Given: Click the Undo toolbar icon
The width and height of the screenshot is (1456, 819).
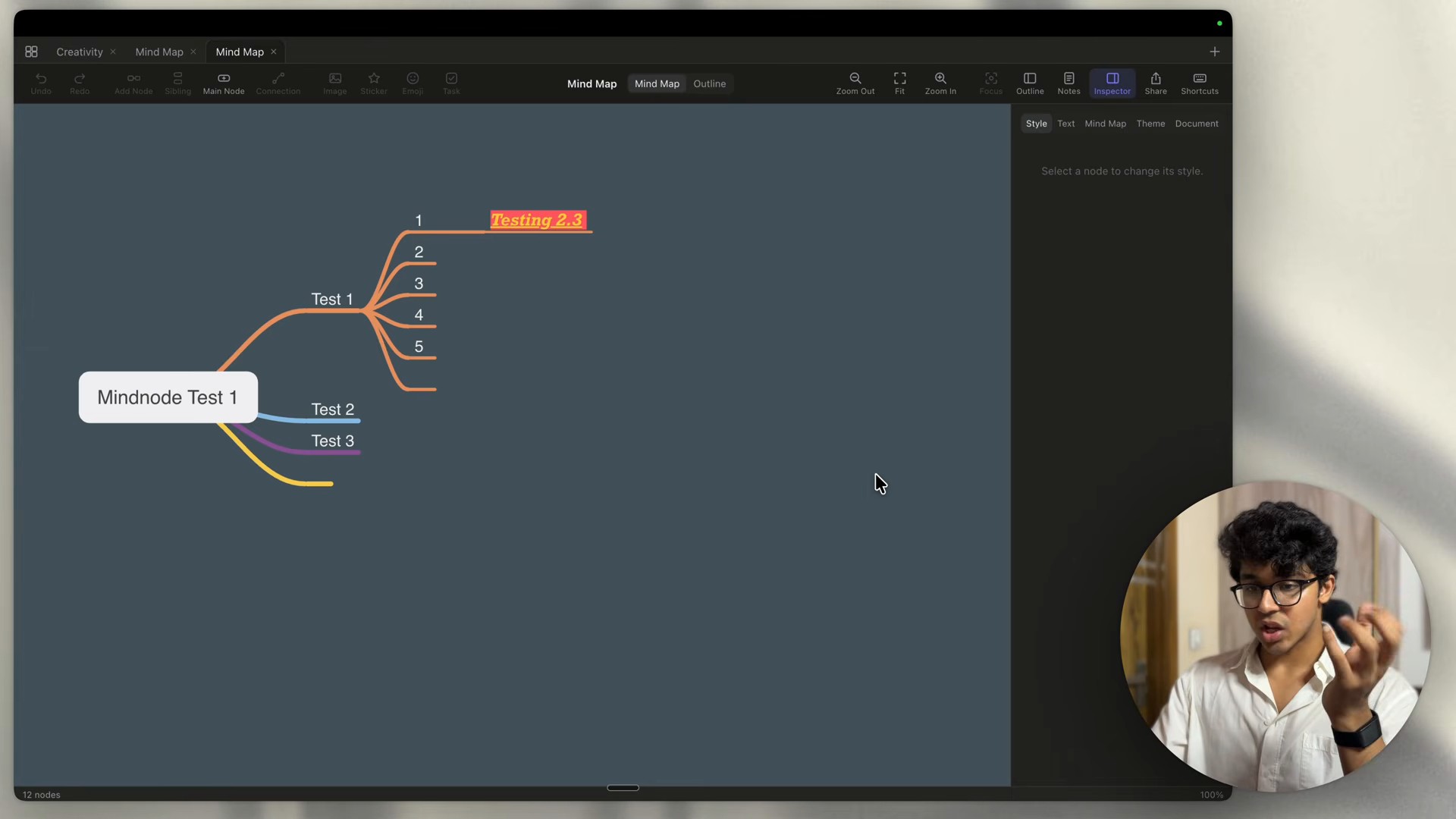Looking at the screenshot, I should (x=41, y=83).
